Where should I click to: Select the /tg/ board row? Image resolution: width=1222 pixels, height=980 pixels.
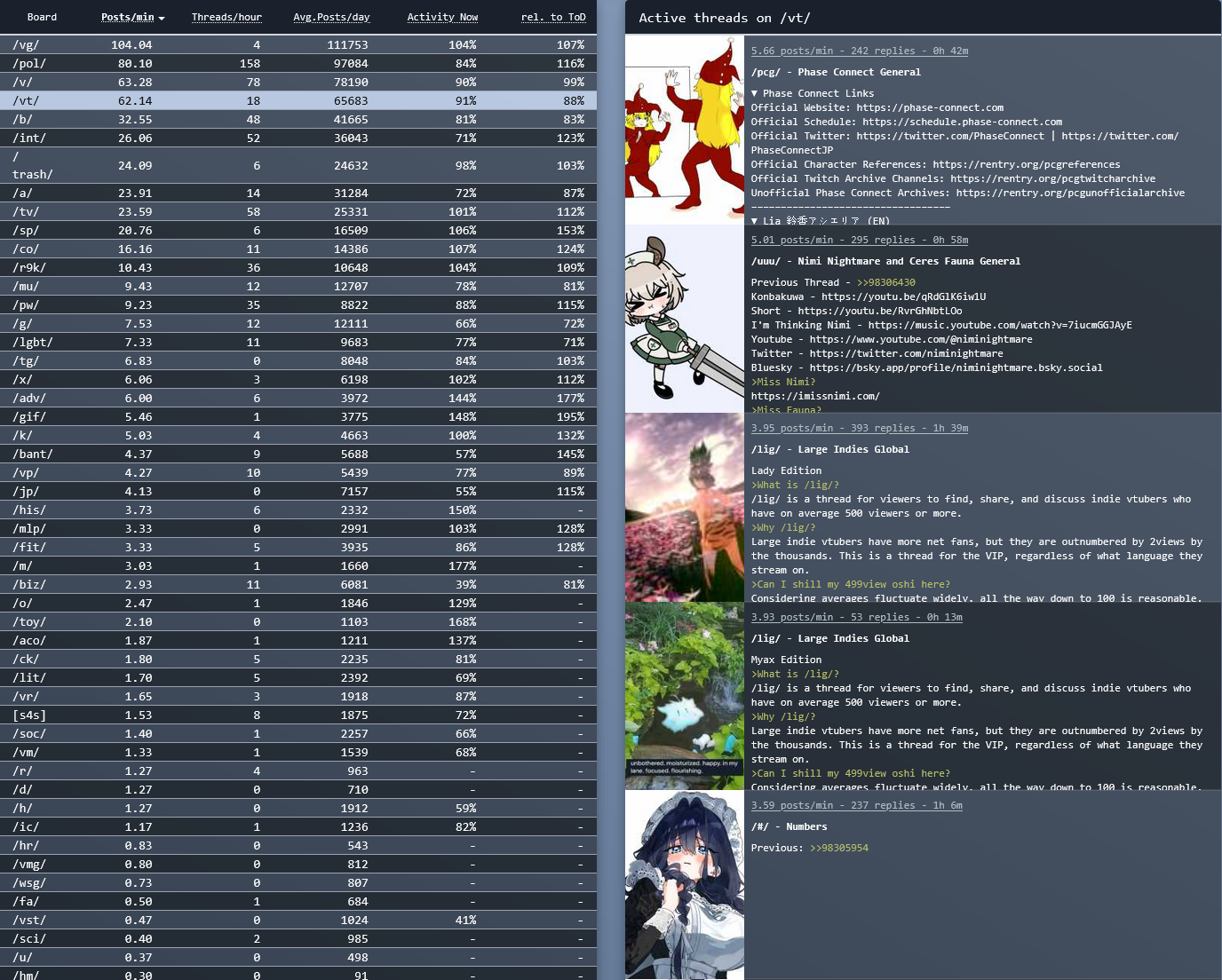298,360
